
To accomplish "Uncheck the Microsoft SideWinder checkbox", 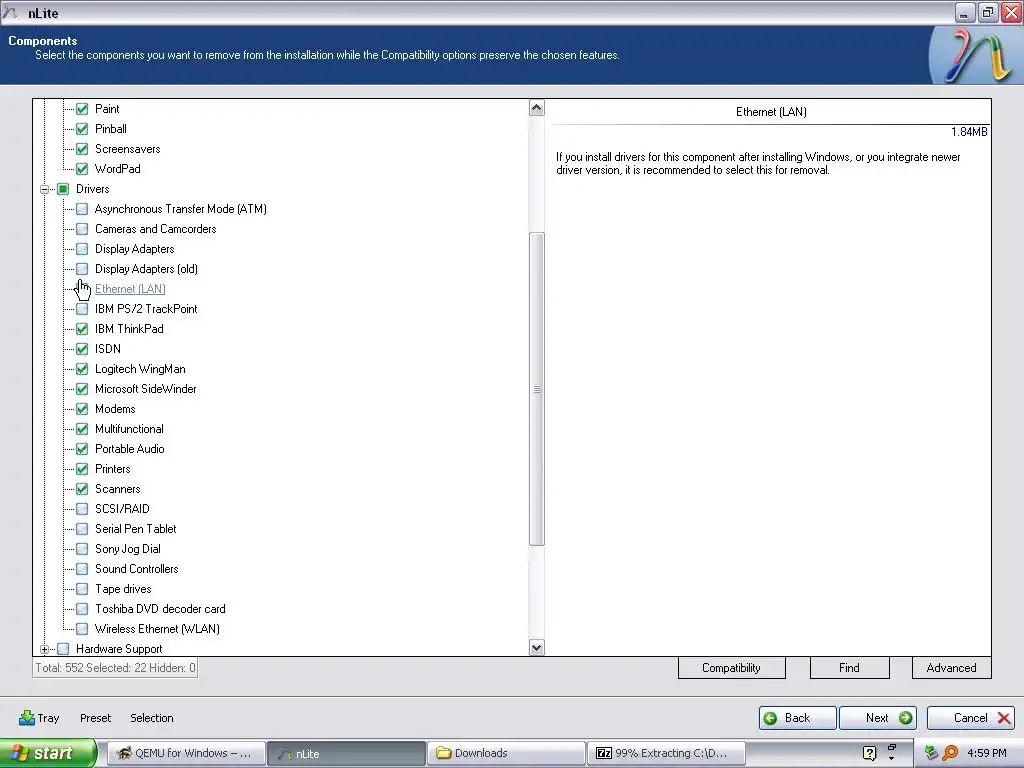I will tap(82, 389).
